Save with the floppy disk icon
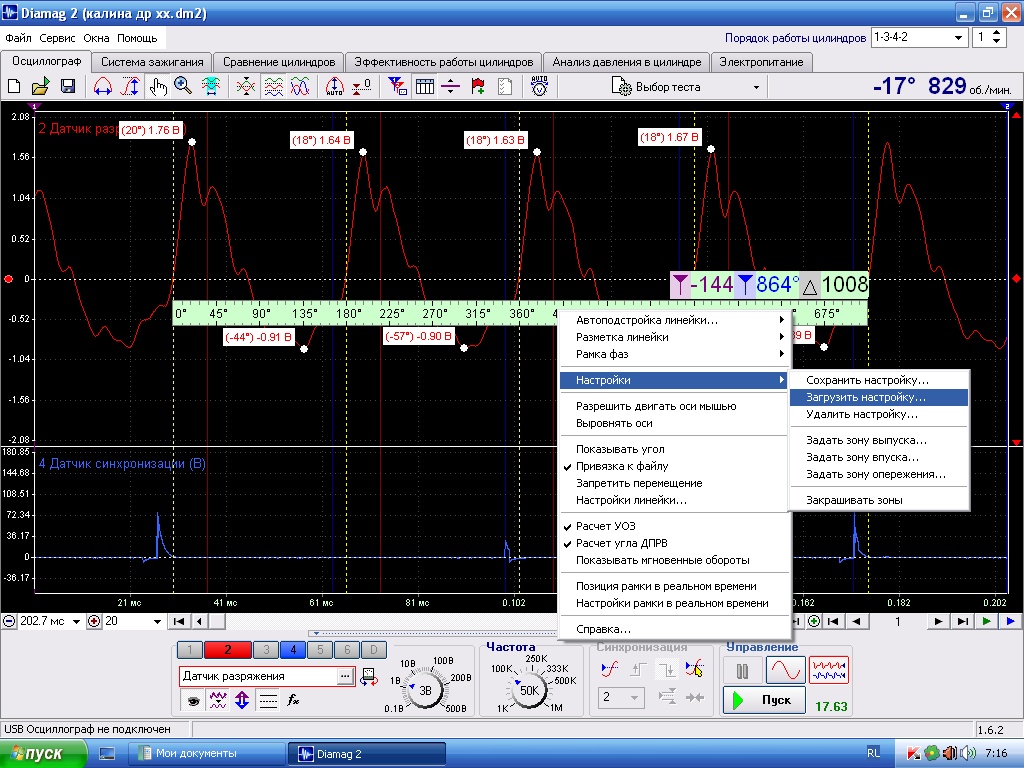This screenshot has height=768, width=1024. (67, 86)
